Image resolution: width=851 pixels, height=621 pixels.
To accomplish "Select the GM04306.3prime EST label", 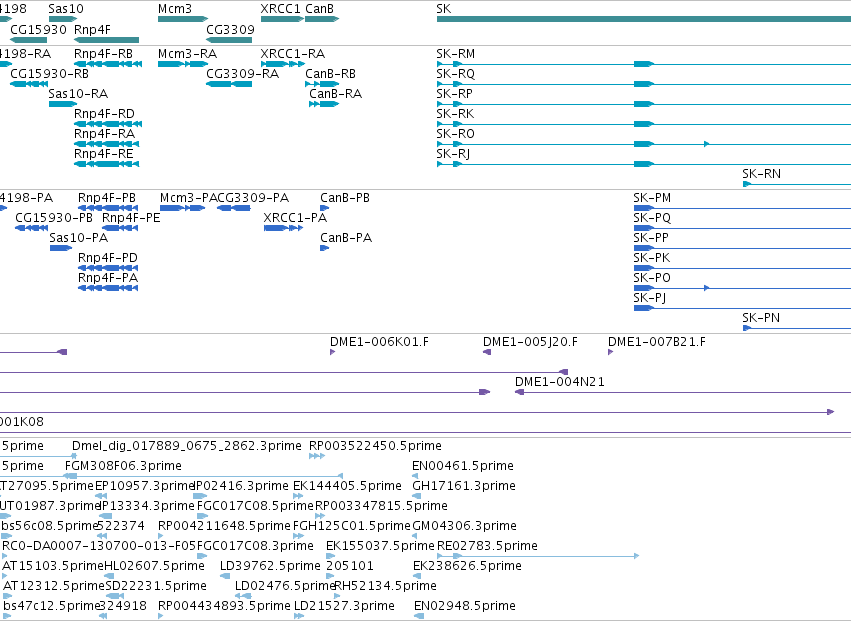I will 465,526.
